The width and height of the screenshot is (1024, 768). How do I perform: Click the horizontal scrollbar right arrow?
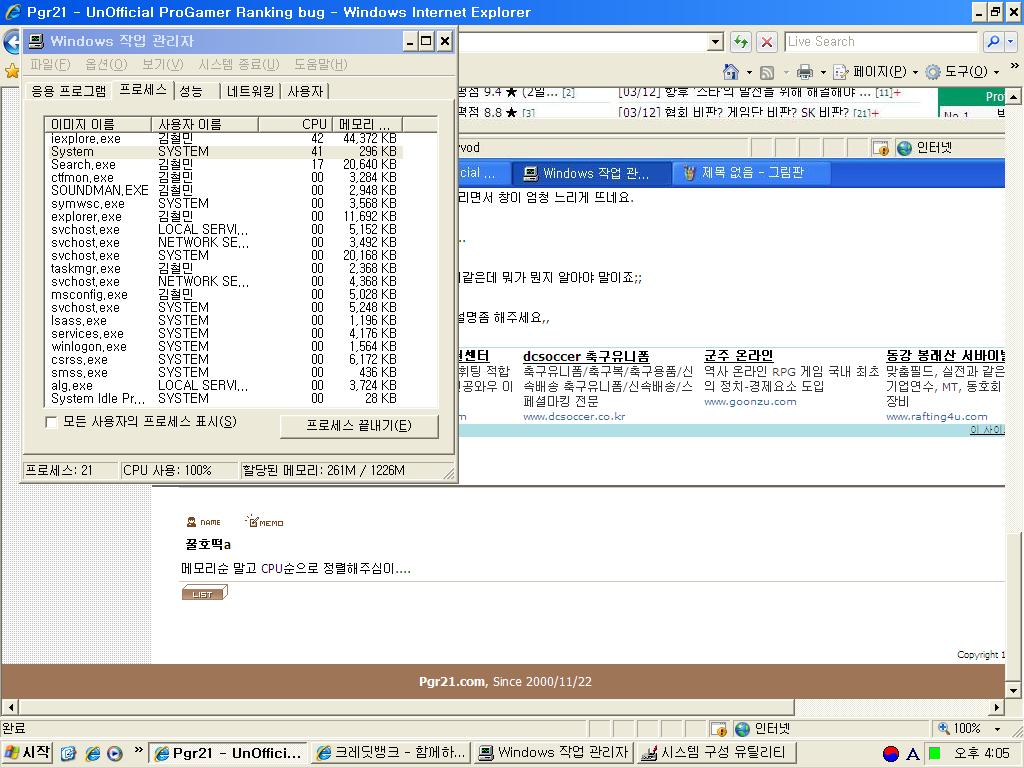(x=997, y=707)
